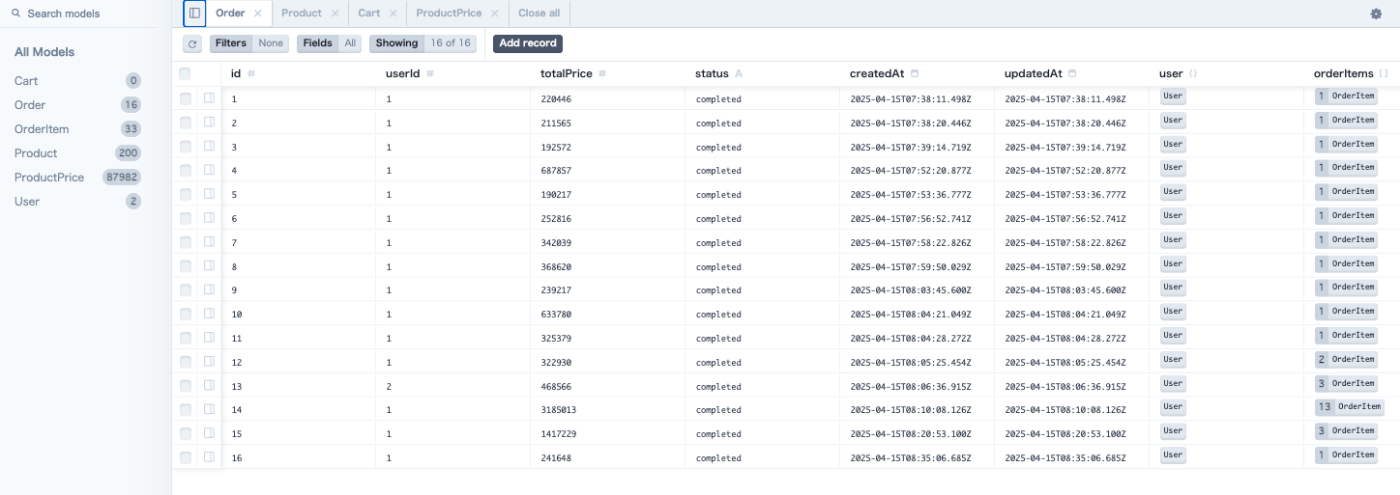
Task: Open the 3 OrderItem link for order 15
Action: point(1347,431)
